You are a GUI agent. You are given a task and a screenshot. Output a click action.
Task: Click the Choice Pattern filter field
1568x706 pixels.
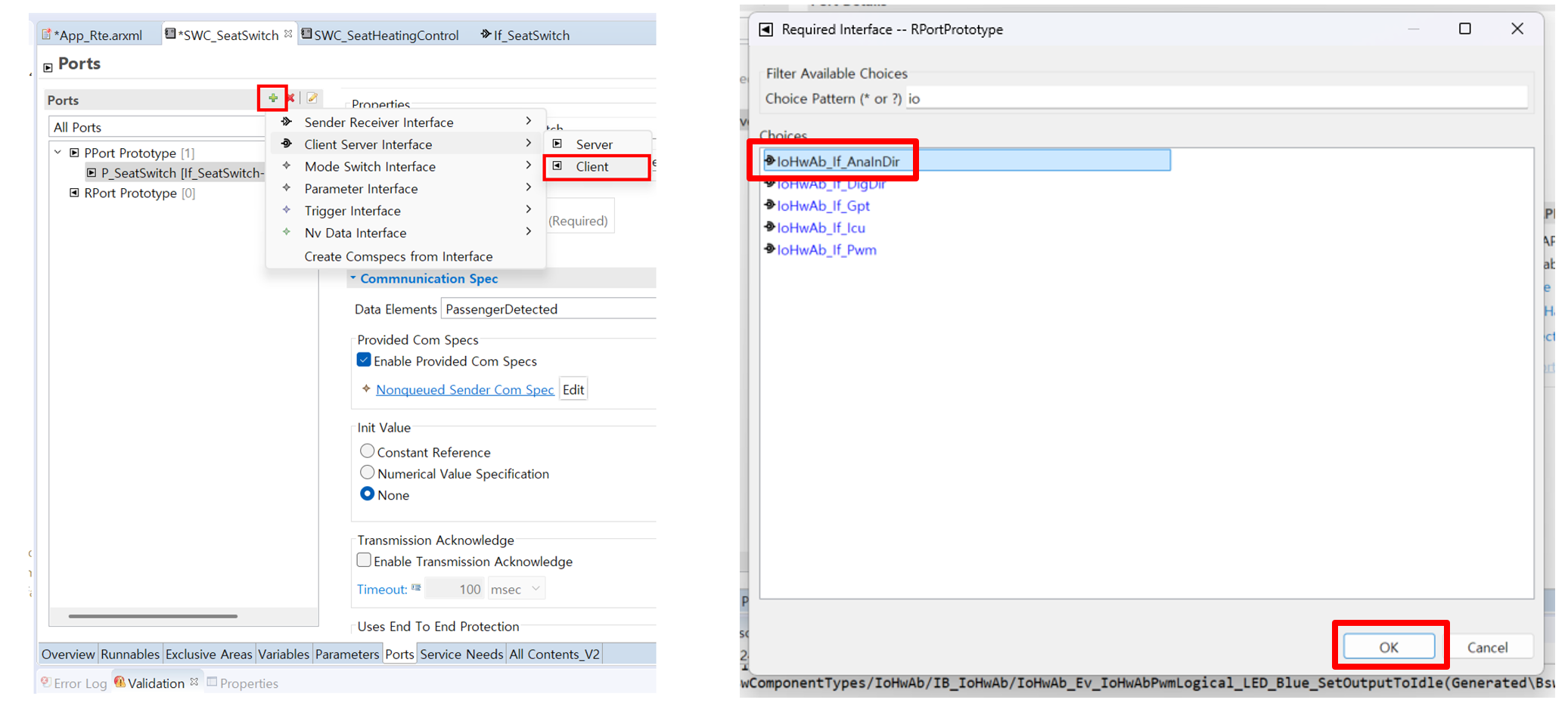pos(1215,98)
